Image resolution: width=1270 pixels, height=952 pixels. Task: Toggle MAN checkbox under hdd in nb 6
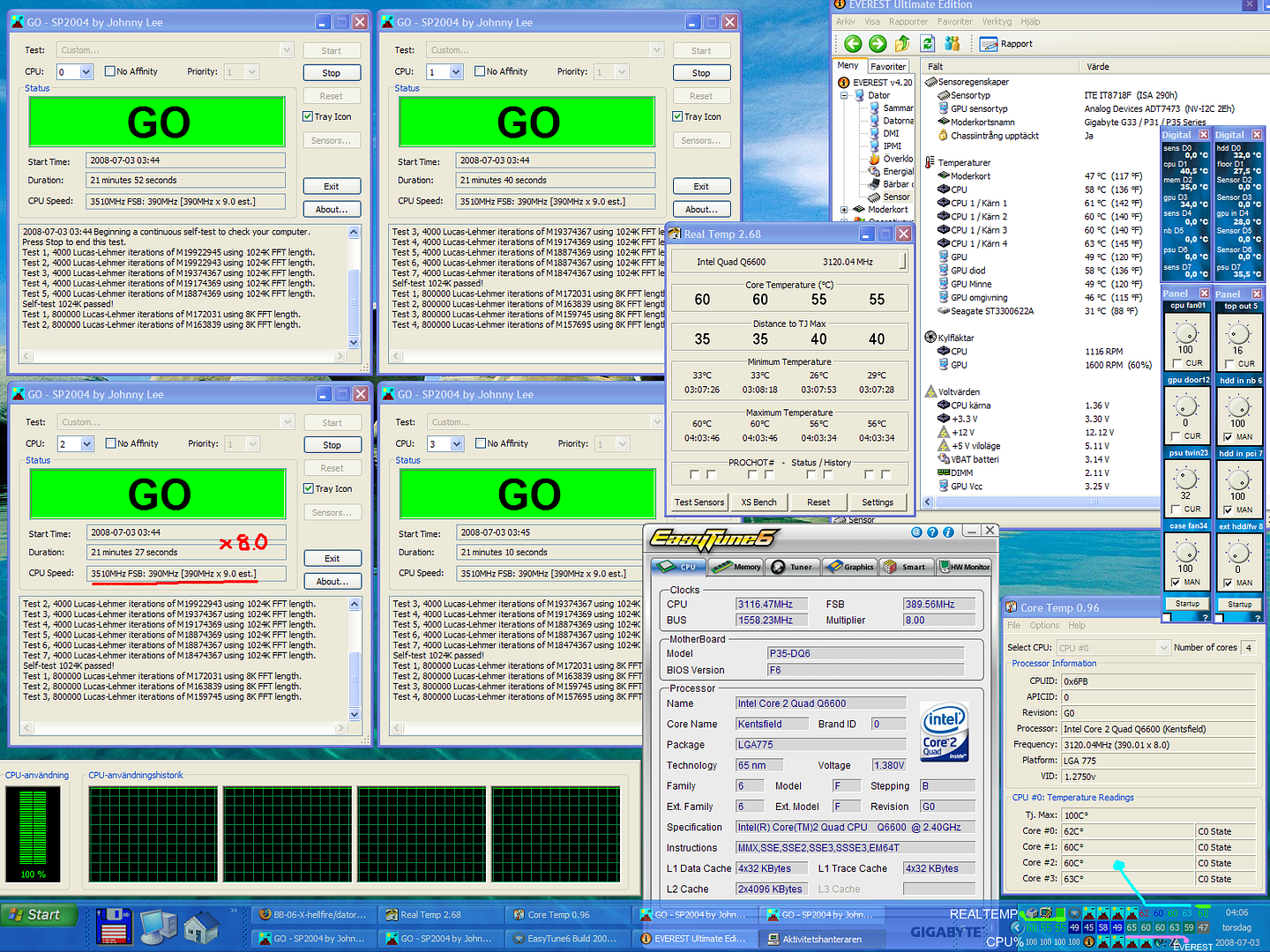[1229, 436]
